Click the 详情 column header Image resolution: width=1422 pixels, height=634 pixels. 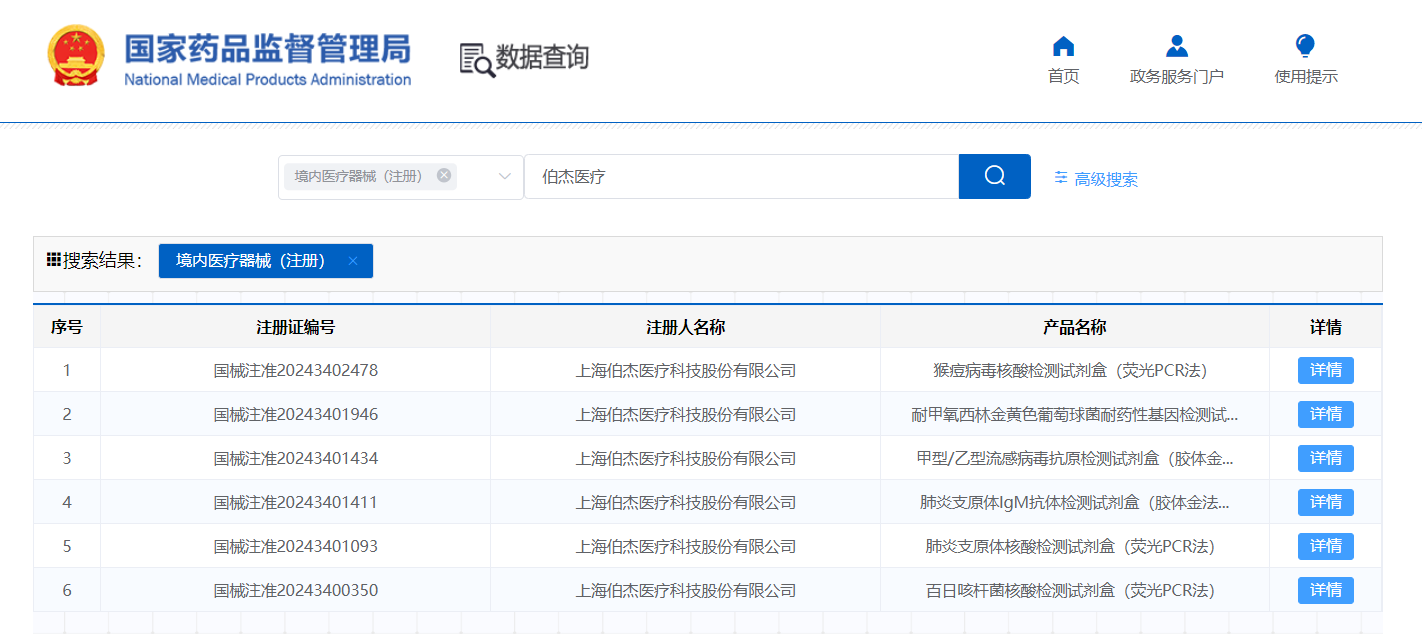click(x=1326, y=327)
